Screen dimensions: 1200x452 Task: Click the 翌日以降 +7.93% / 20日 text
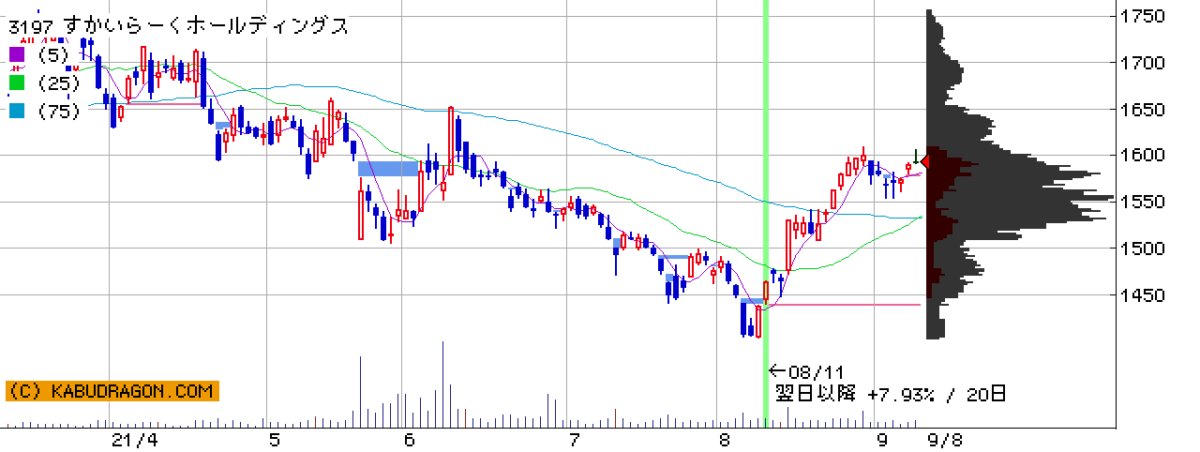click(889, 393)
